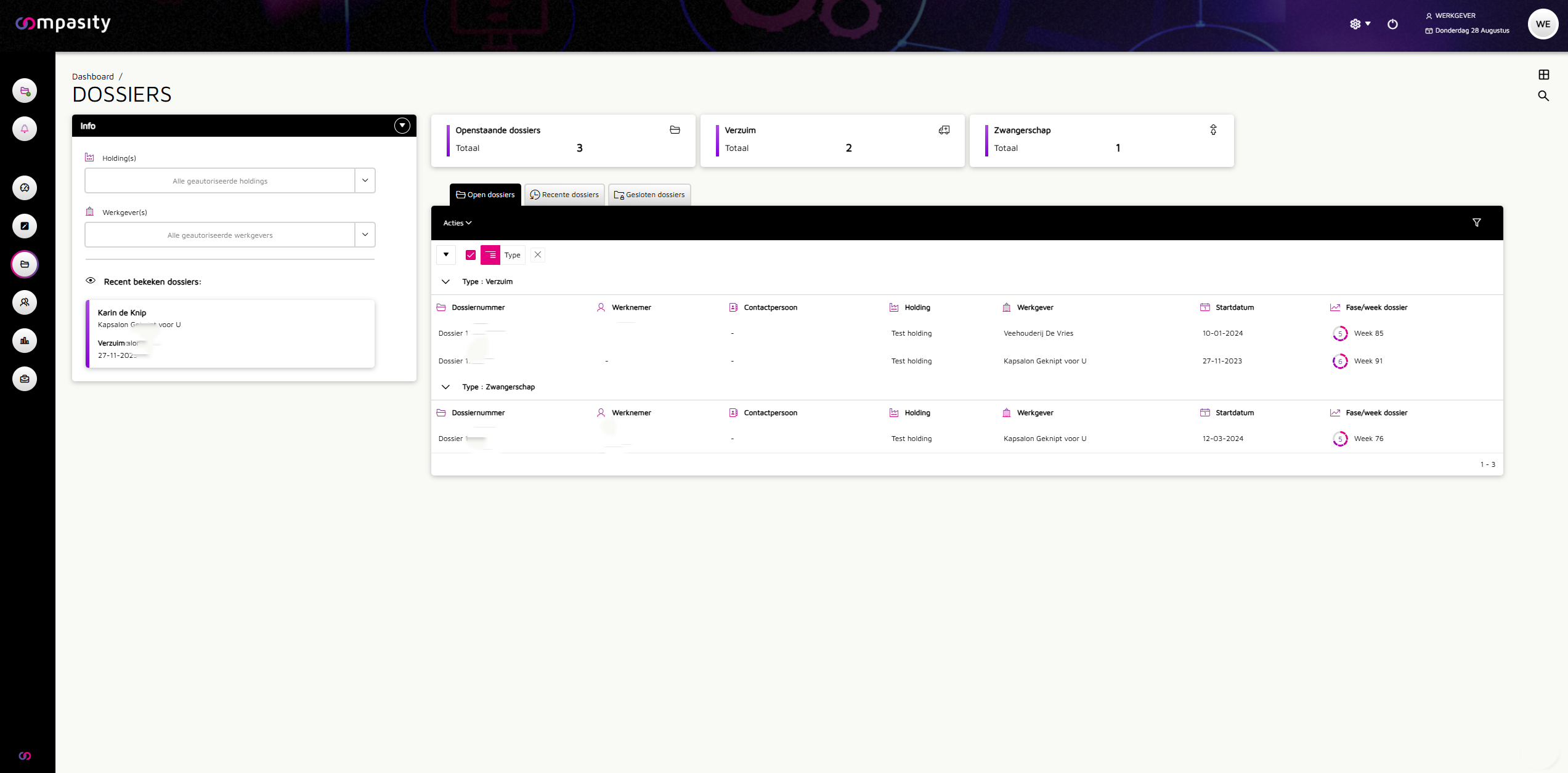Screen dimensions: 1568x773
Task: Switch to Recente dossiers tab
Action: tap(564, 195)
